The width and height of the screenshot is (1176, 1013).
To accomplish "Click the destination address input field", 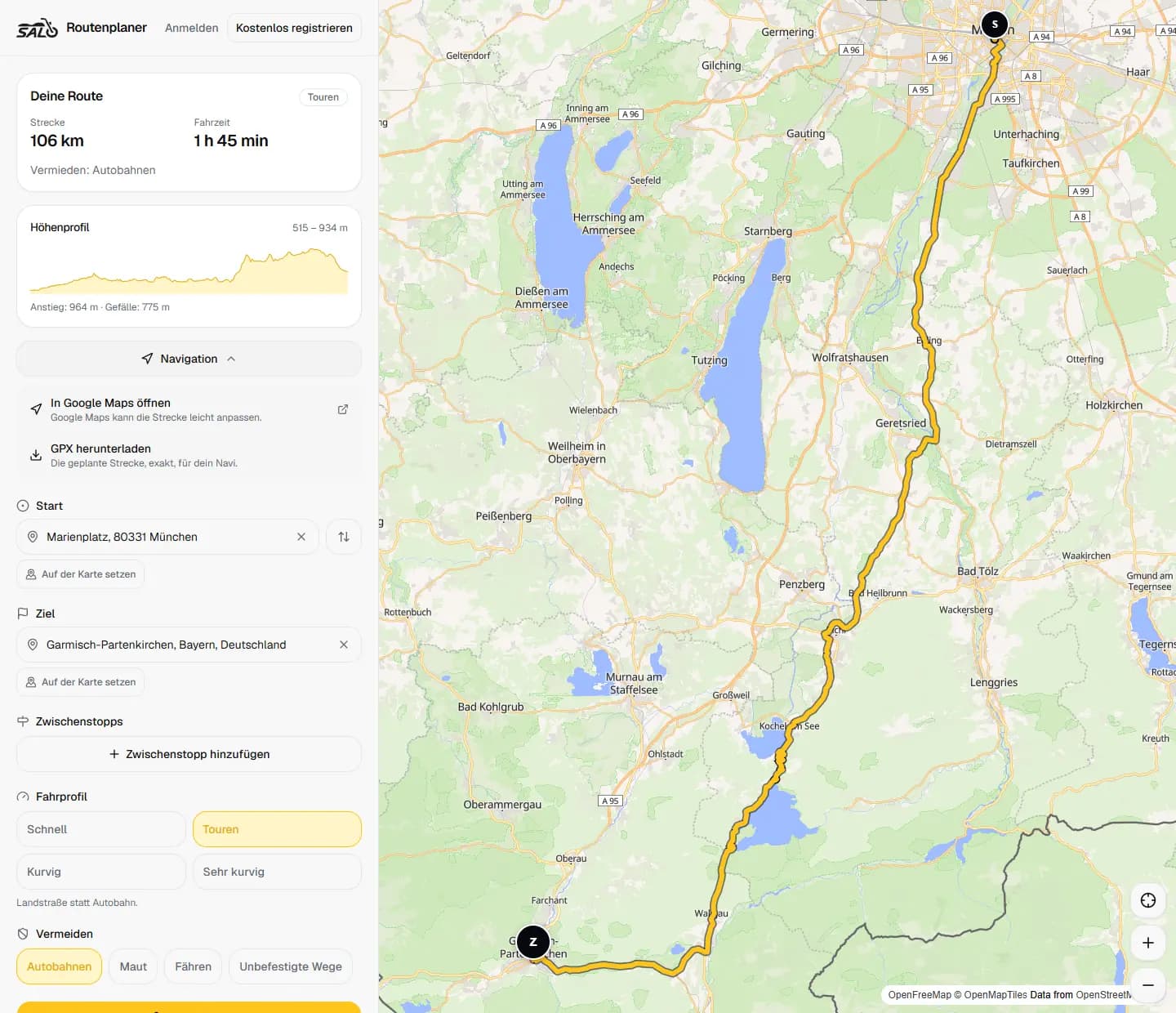I will pyautogui.click(x=189, y=645).
